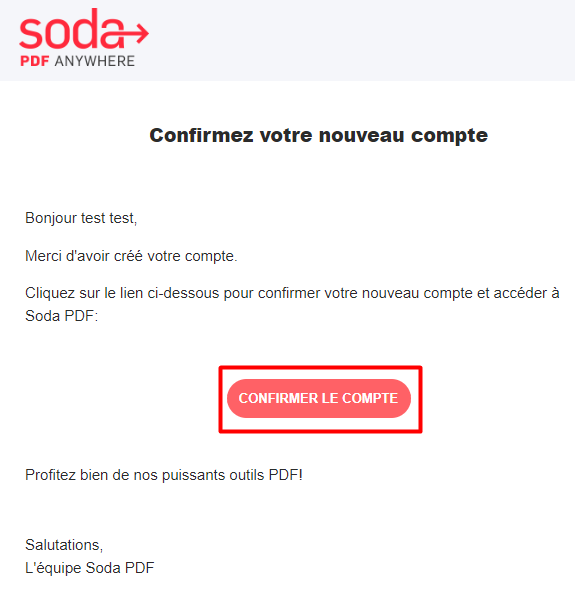This screenshot has height=593, width=575.
Task: Click the word CONFIRMER on the red button
Action: click(278, 398)
